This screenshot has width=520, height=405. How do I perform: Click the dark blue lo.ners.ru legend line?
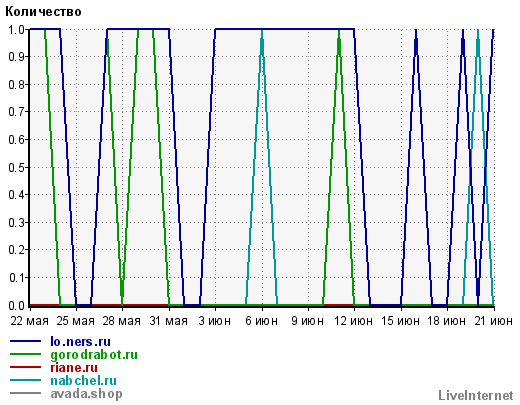click(25, 341)
